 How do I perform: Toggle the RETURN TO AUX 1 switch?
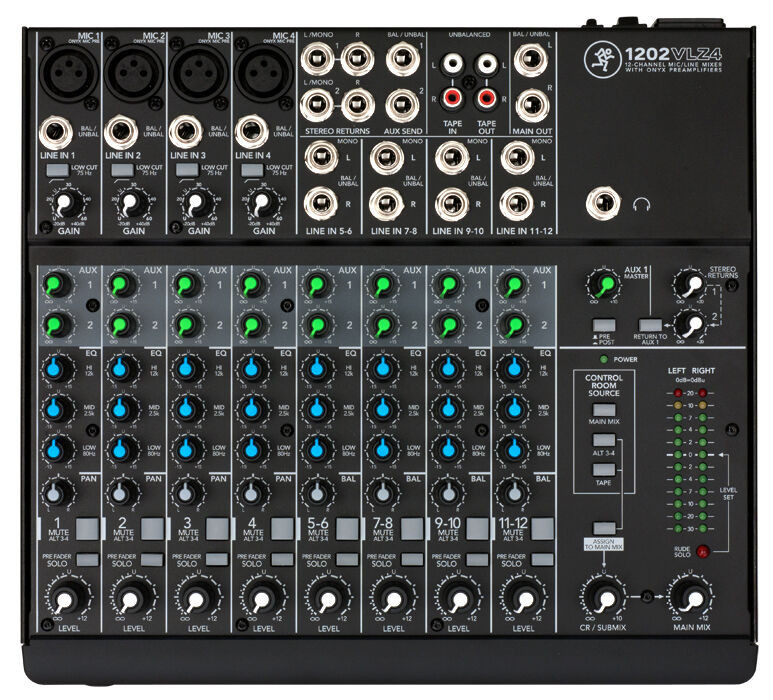[650, 325]
